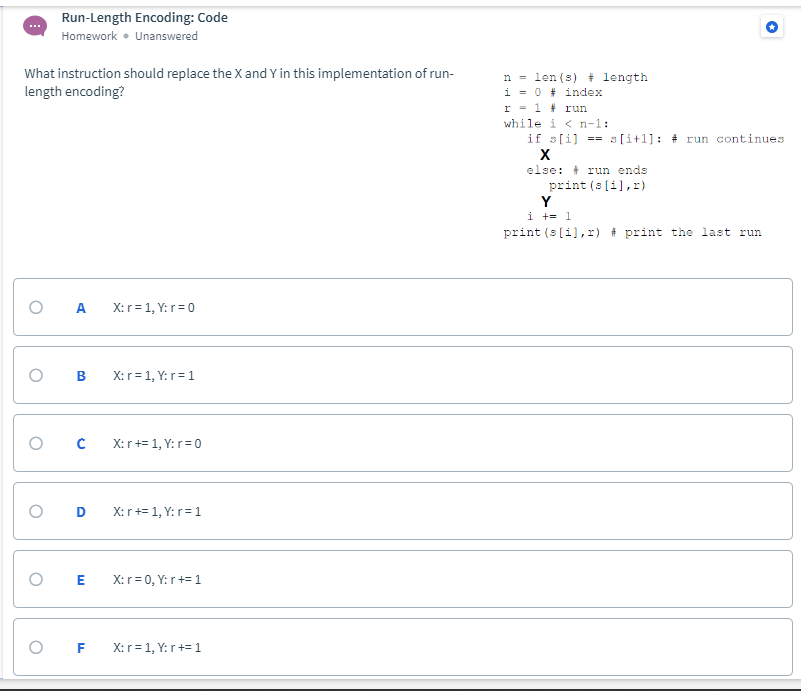
Task: Click the letter B option label
Action: [x=81, y=376]
